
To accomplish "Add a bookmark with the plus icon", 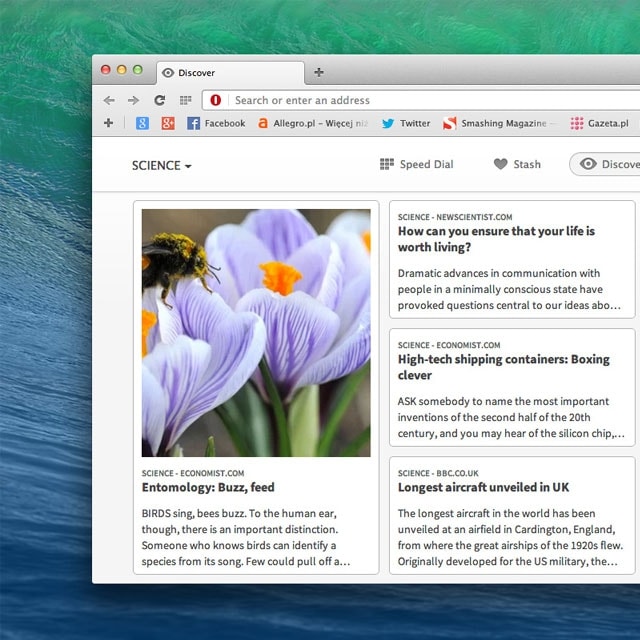I will tap(109, 123).
